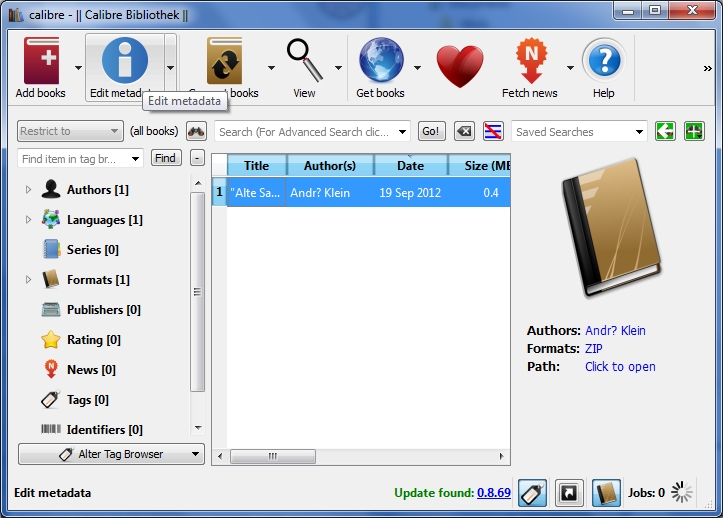Click the Fetch news icon
This screenshot has height=518, width=723.
click(x=531, y=60)
